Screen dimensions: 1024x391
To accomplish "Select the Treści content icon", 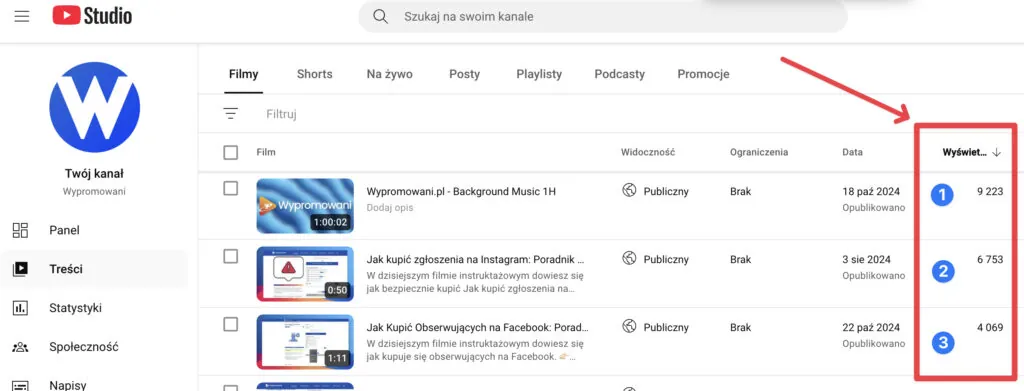I will tap(20, 269).
